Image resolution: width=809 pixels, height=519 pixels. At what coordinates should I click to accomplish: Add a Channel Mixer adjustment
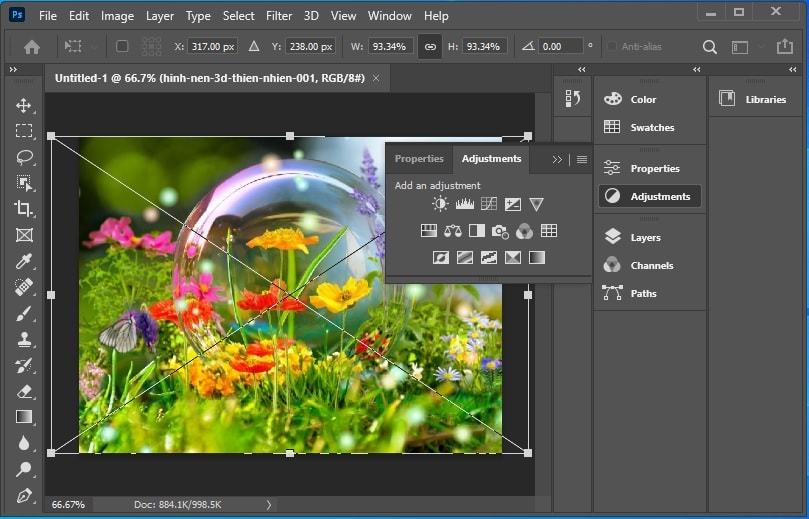click(524, 231)
